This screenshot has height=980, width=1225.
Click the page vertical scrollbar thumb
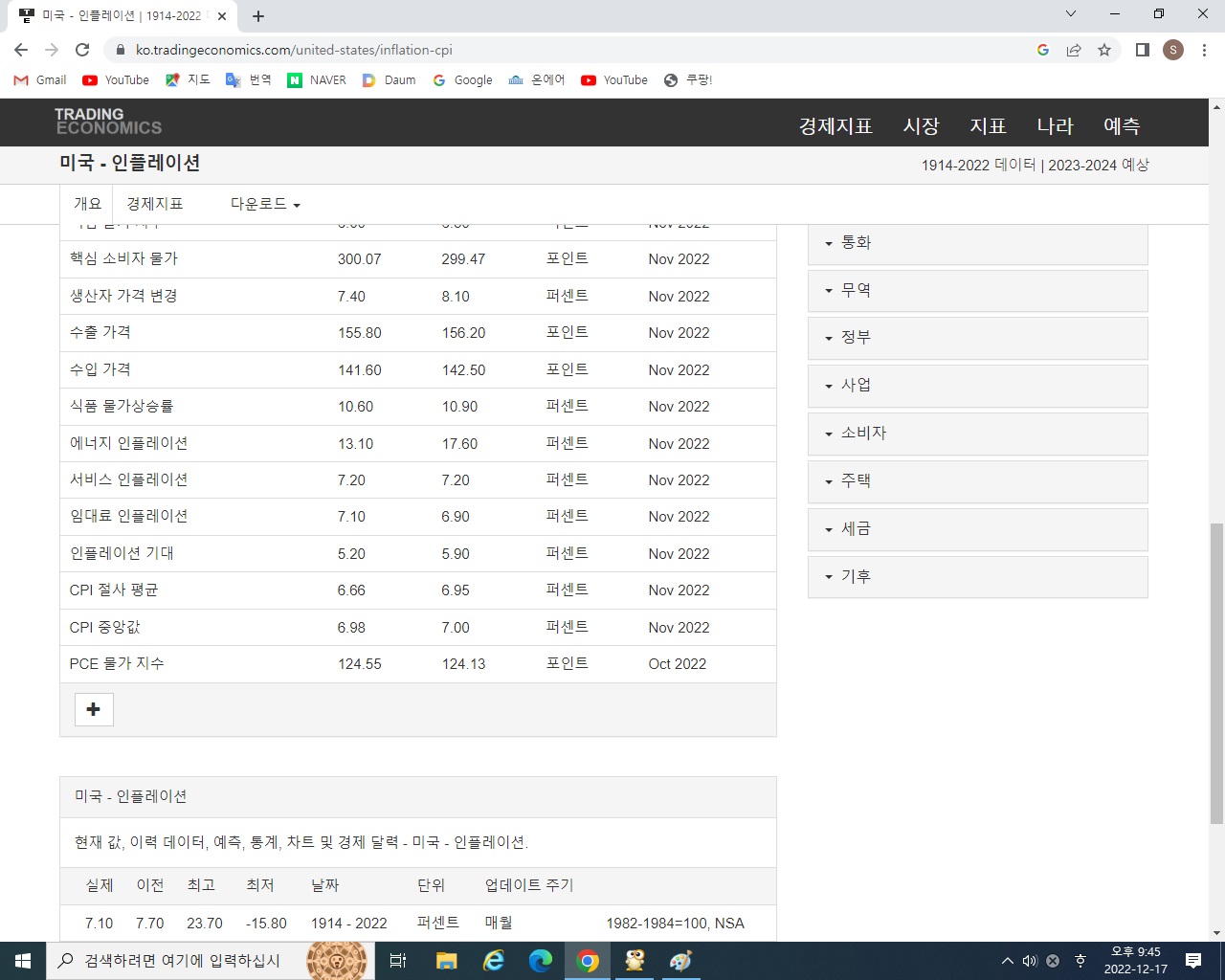(1216, 674)
